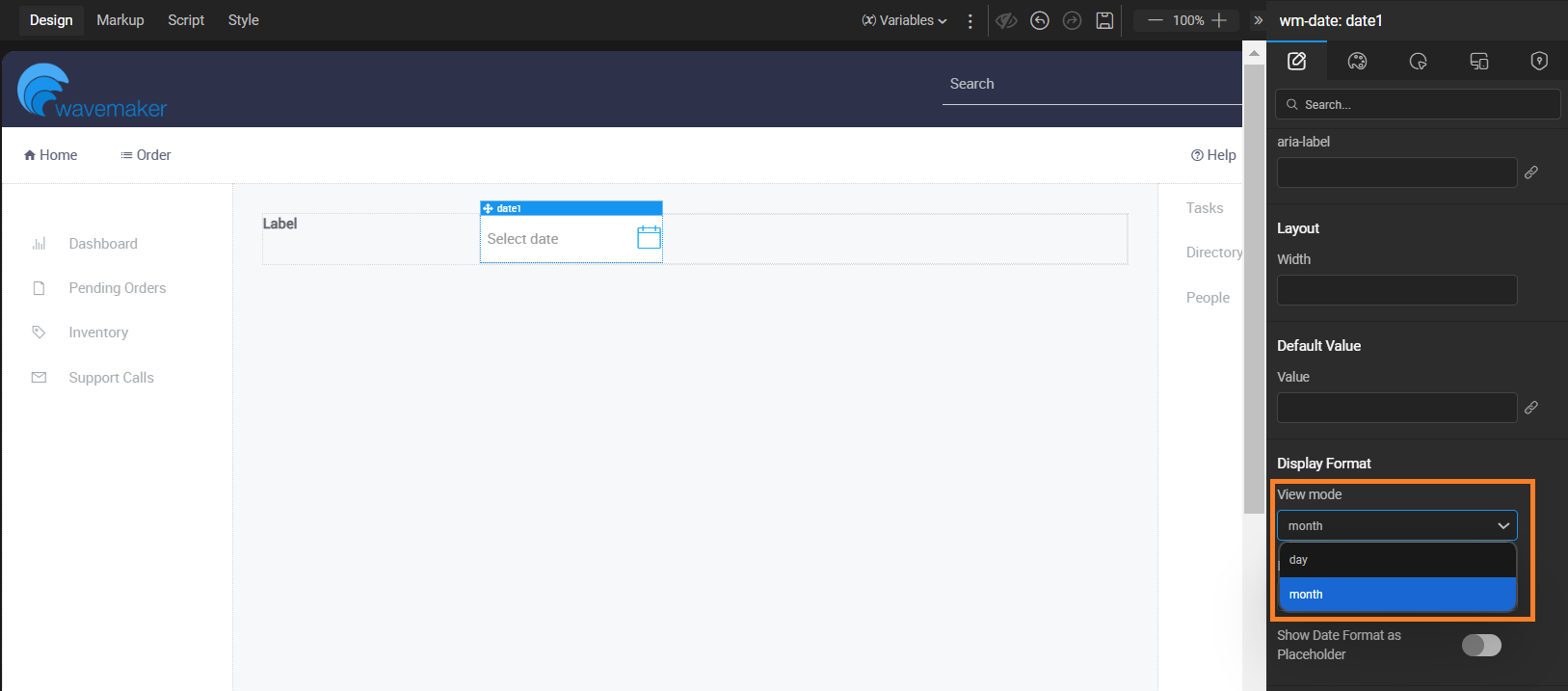Click the redo icon in the toolbar

tap(1072, 20)
